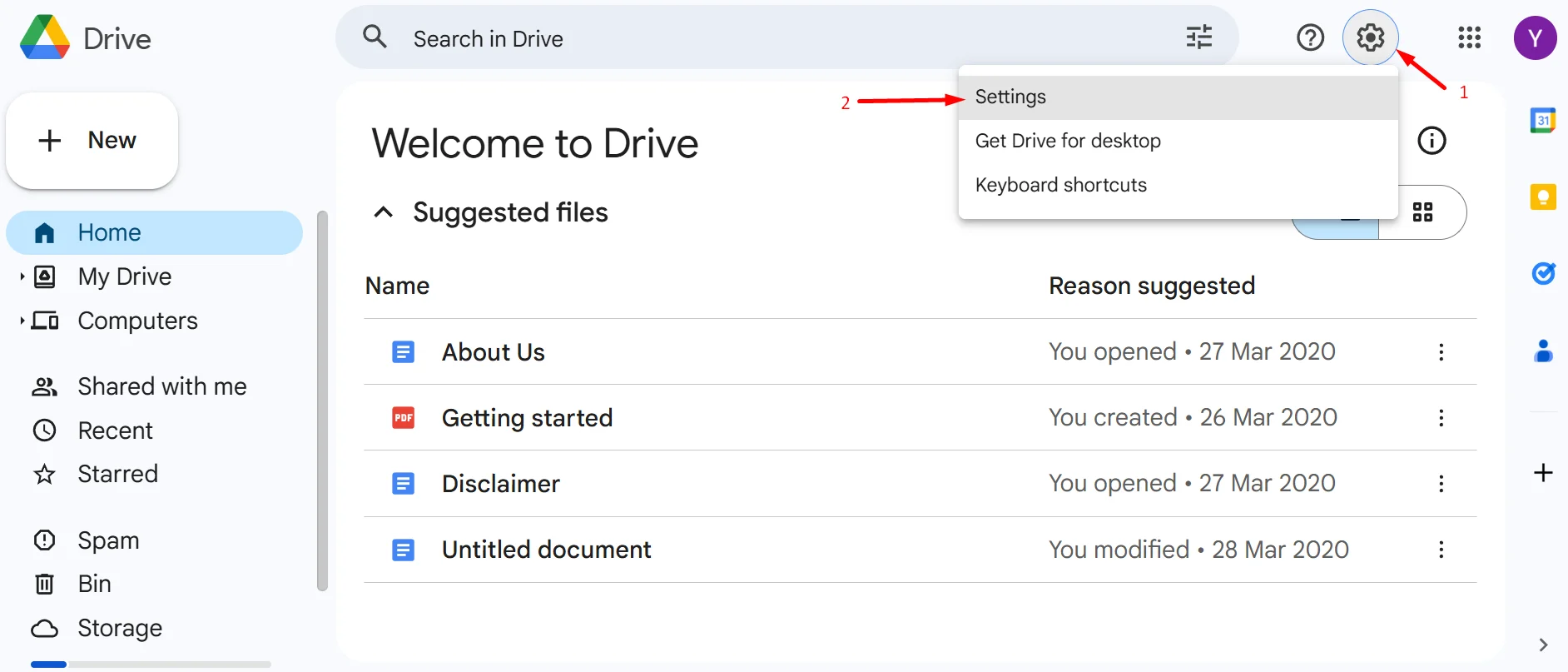
Task: Open more actions for About Us
Action: pyautogui.click(x=1441, y=352)
